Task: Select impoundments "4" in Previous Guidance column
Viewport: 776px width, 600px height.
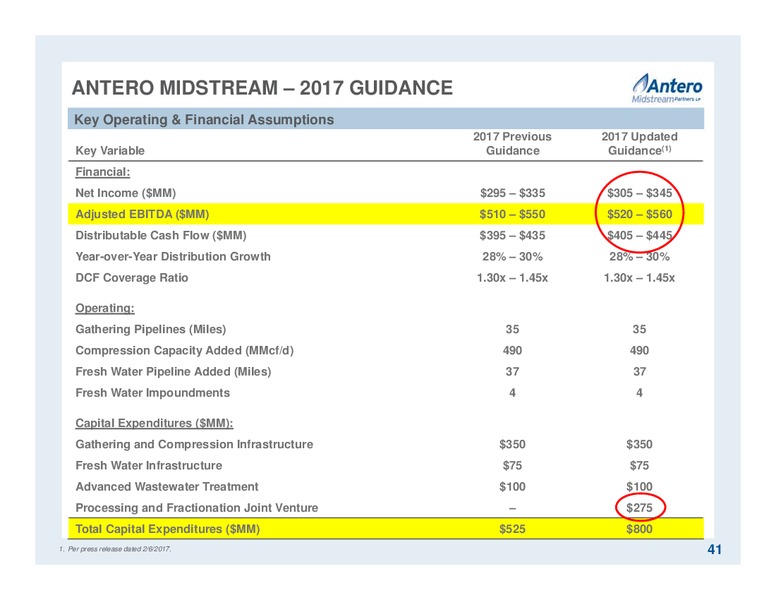Action: coord(512,393)
